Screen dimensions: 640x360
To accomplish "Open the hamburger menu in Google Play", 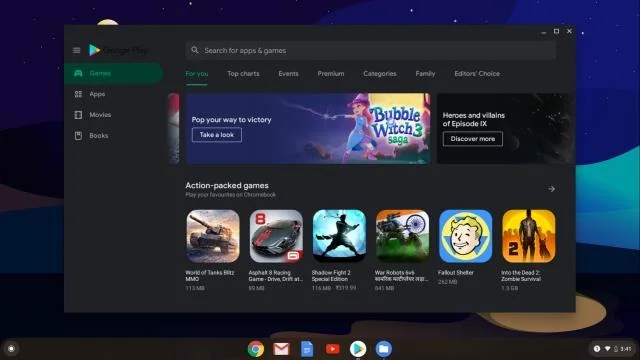I will click(x=76, y=50).
